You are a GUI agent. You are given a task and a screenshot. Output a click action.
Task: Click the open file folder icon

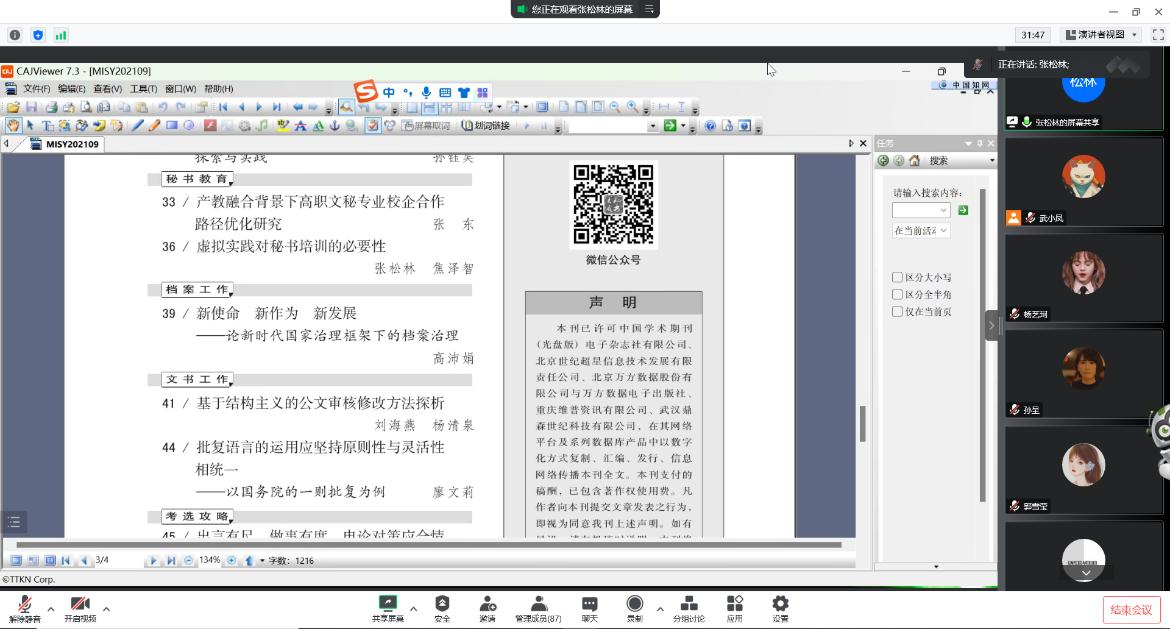13,107
